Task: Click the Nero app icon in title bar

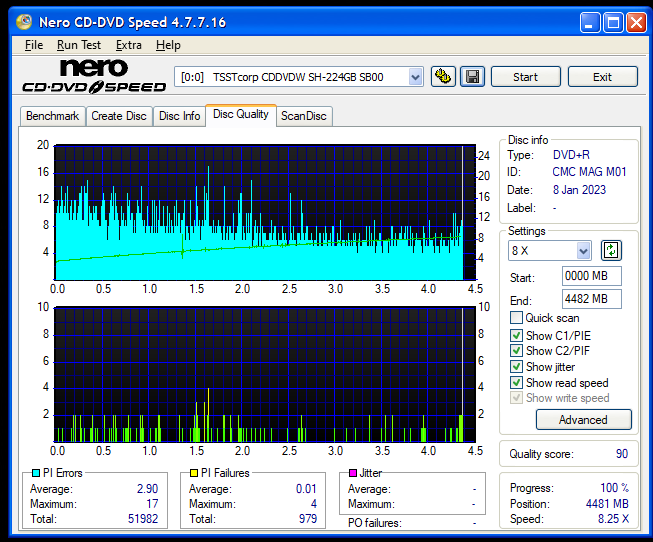Action: (x=24, y=22)
